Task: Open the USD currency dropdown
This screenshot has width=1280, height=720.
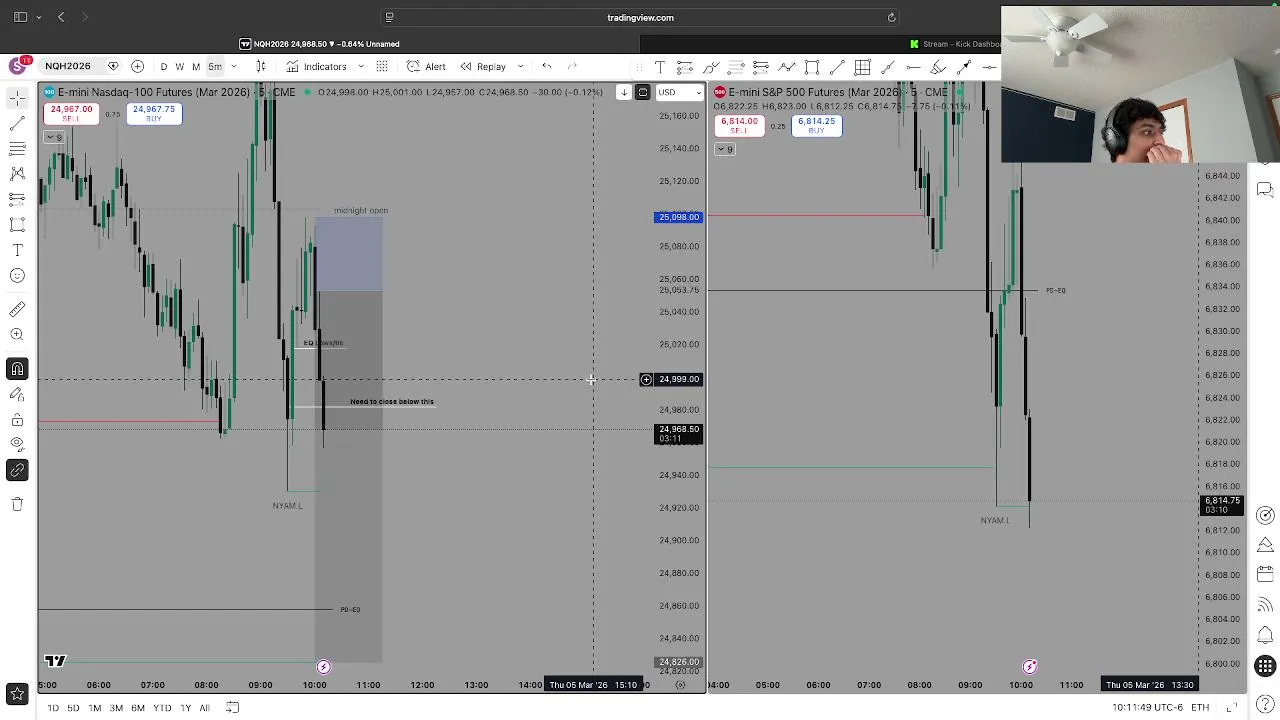Action: pos(680,92)
